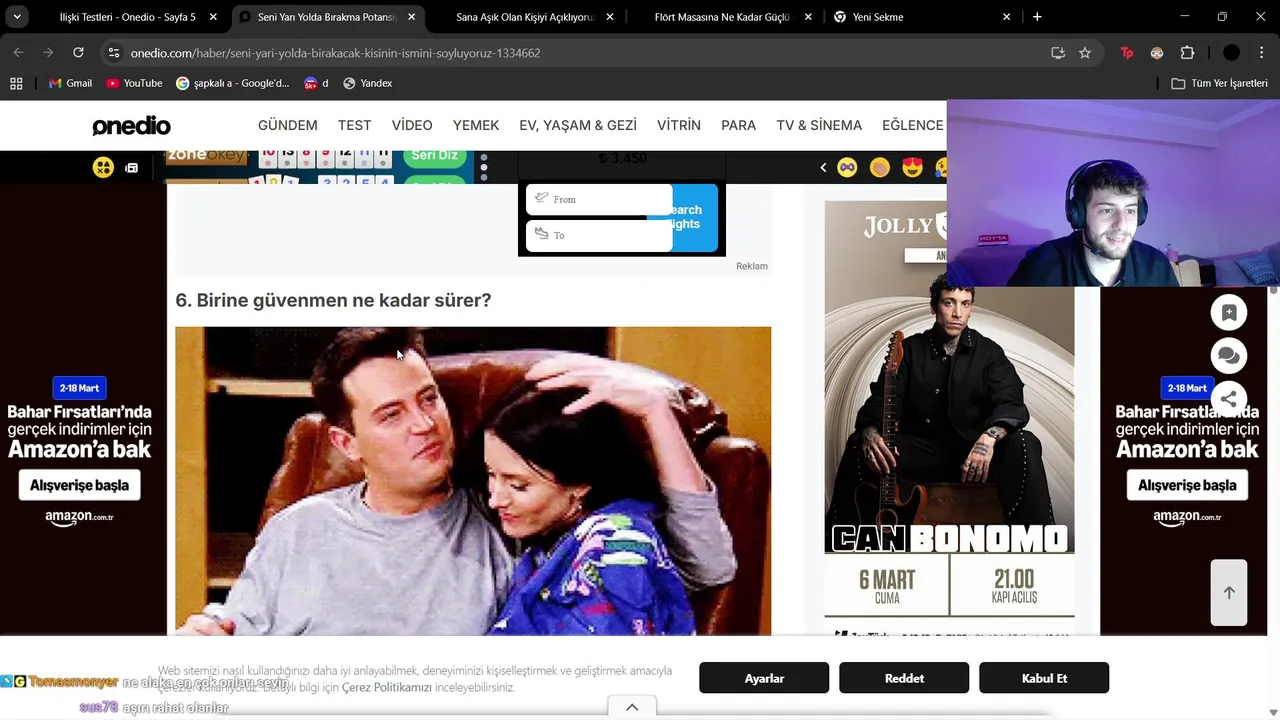1280x720 pixels.
Task: Expand the cookie banner chevron
Action: [x=632, y=707]
